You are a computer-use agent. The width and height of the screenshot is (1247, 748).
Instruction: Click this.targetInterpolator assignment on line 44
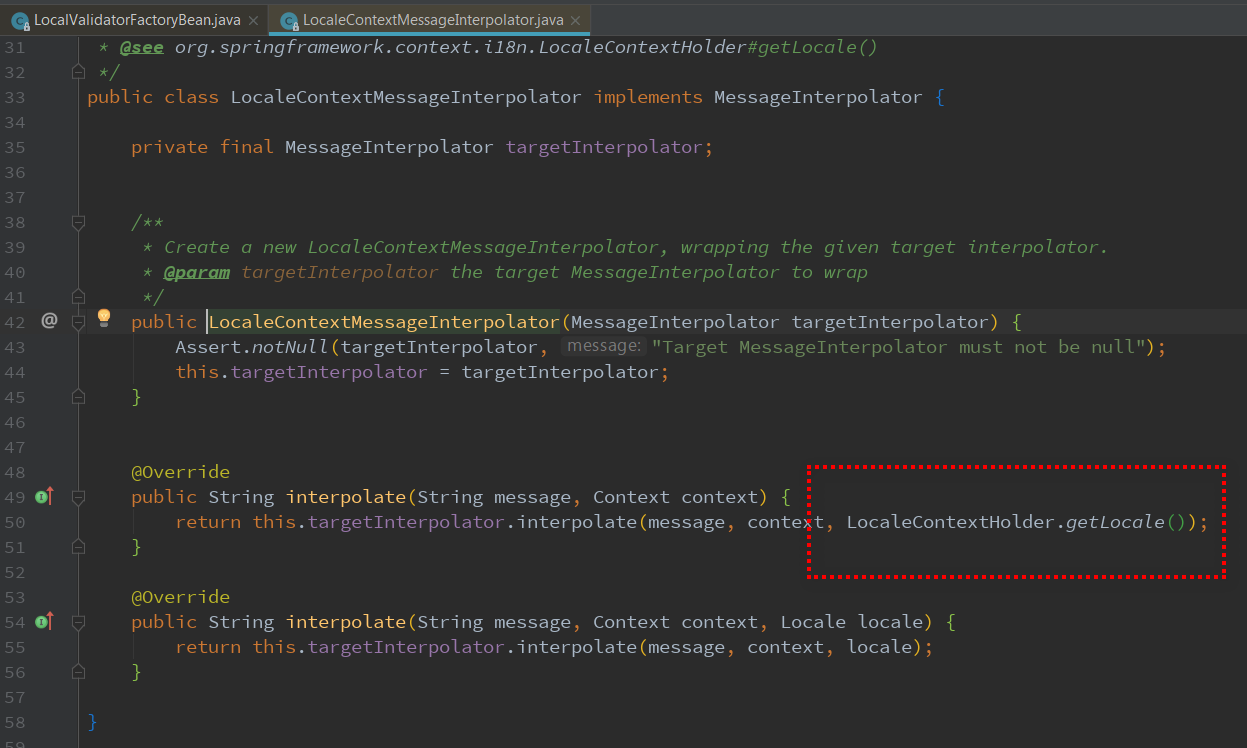click(x=301, y=372)
